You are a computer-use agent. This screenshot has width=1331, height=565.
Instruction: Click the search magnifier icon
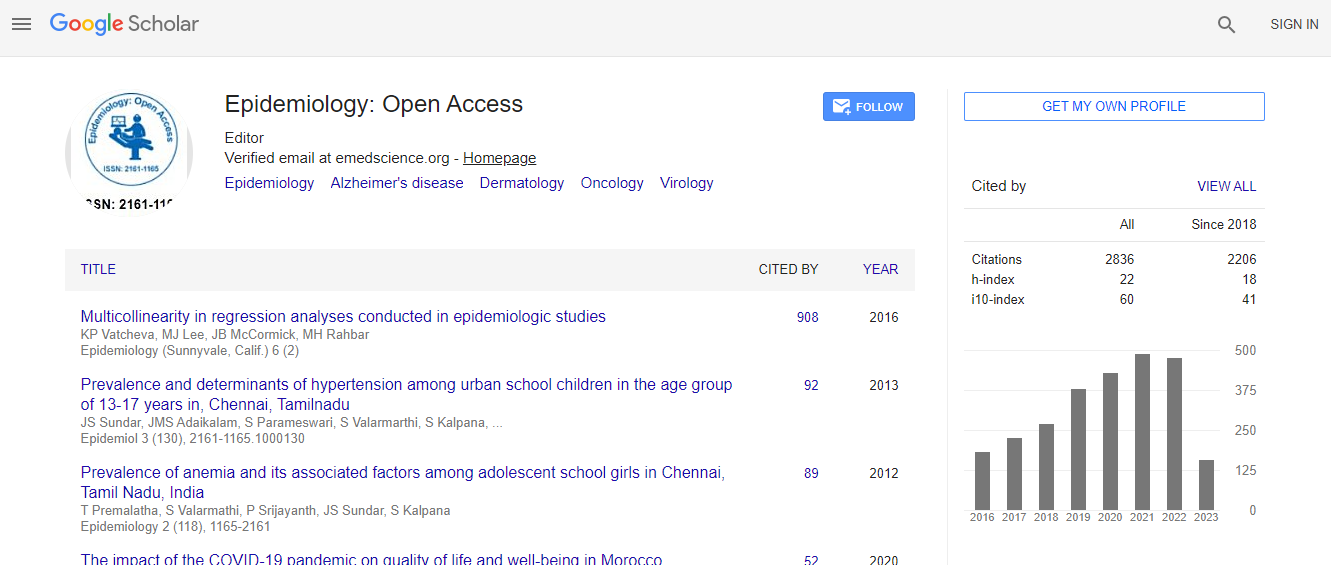point(1226,25)
